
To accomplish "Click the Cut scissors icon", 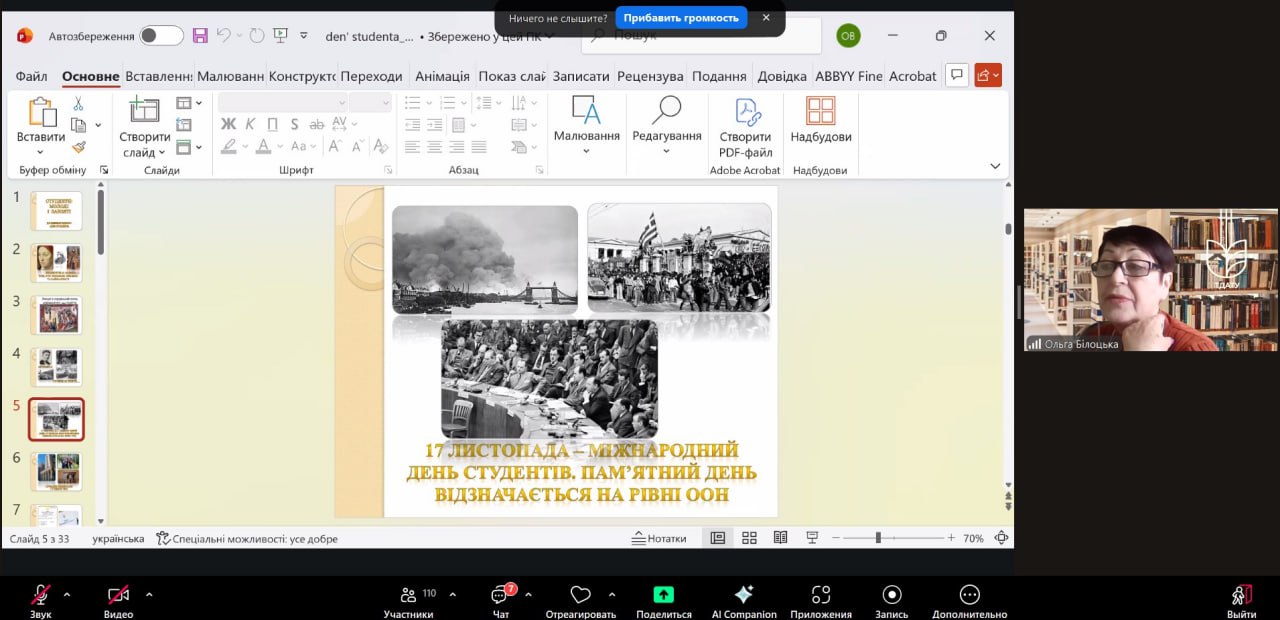I will pos(78,104).
